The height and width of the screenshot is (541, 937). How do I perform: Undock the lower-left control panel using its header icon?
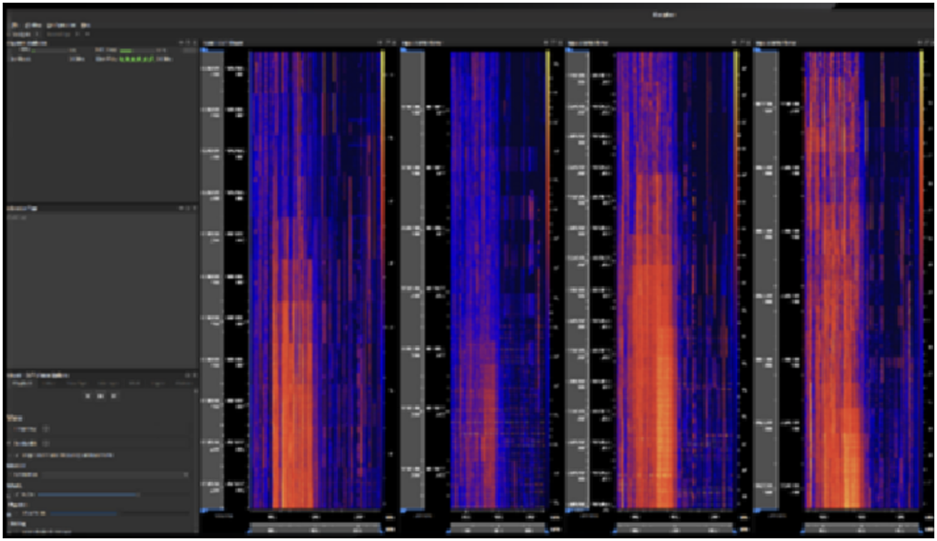(x=186, y=376)
